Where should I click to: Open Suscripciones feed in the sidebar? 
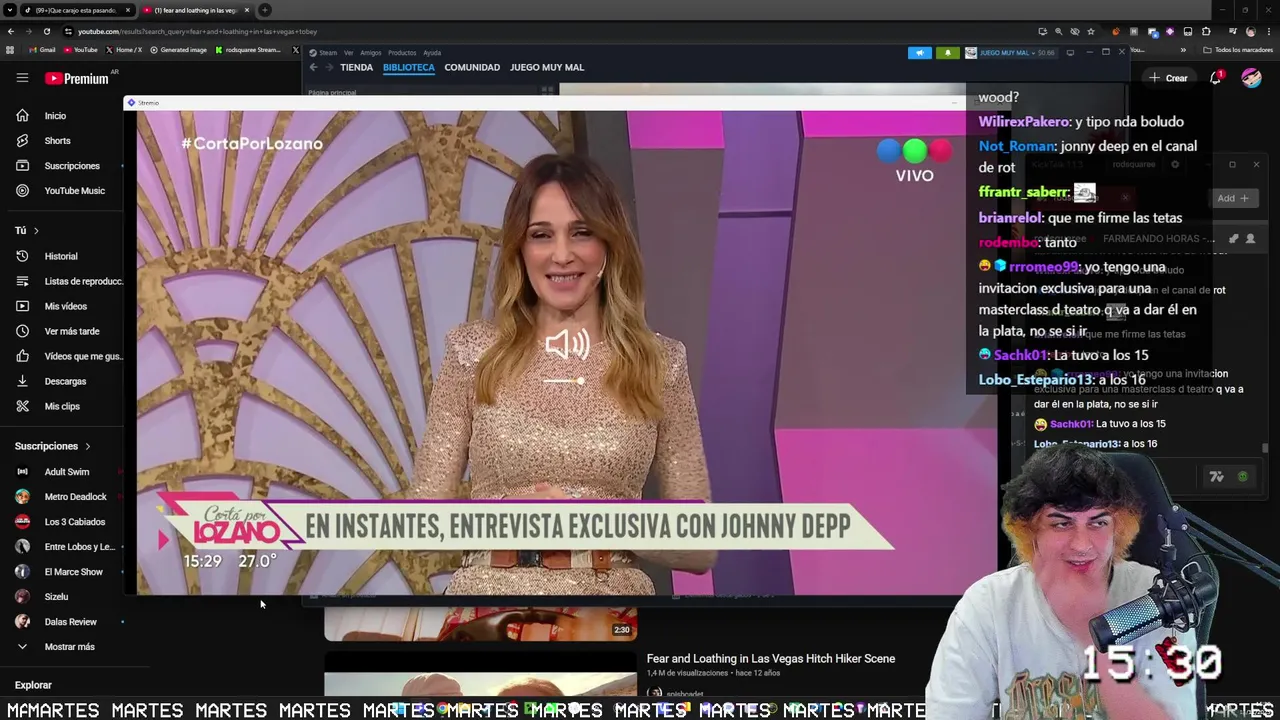click(72, 166)
